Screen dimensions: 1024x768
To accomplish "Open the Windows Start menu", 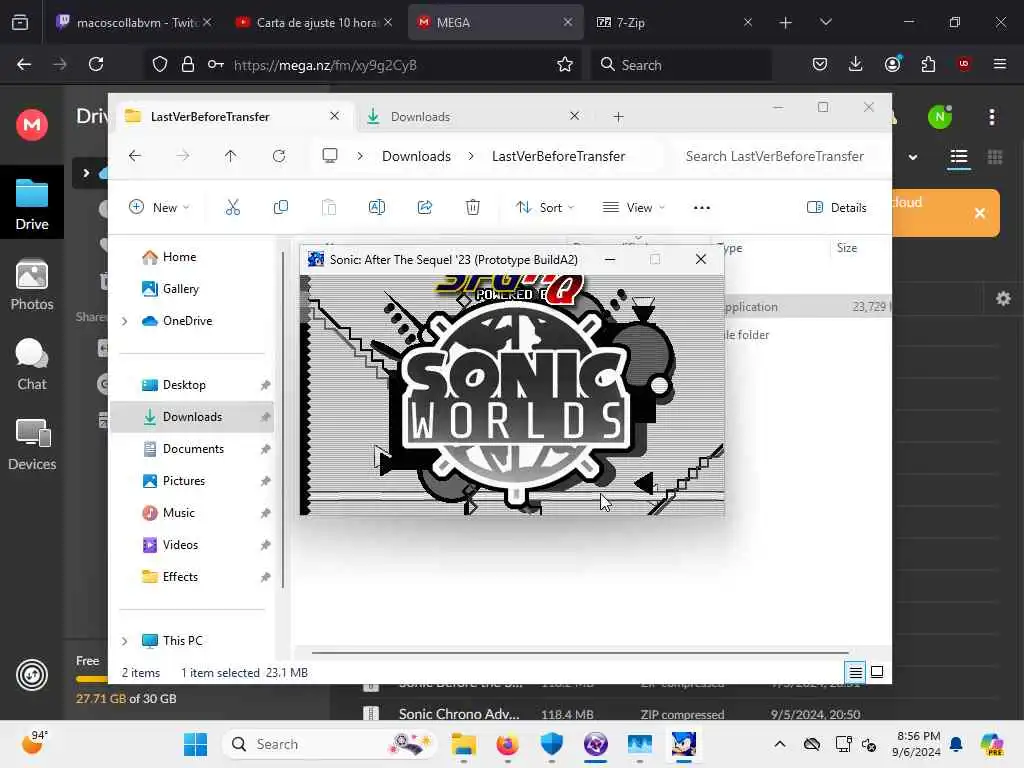I will point(195,744).
